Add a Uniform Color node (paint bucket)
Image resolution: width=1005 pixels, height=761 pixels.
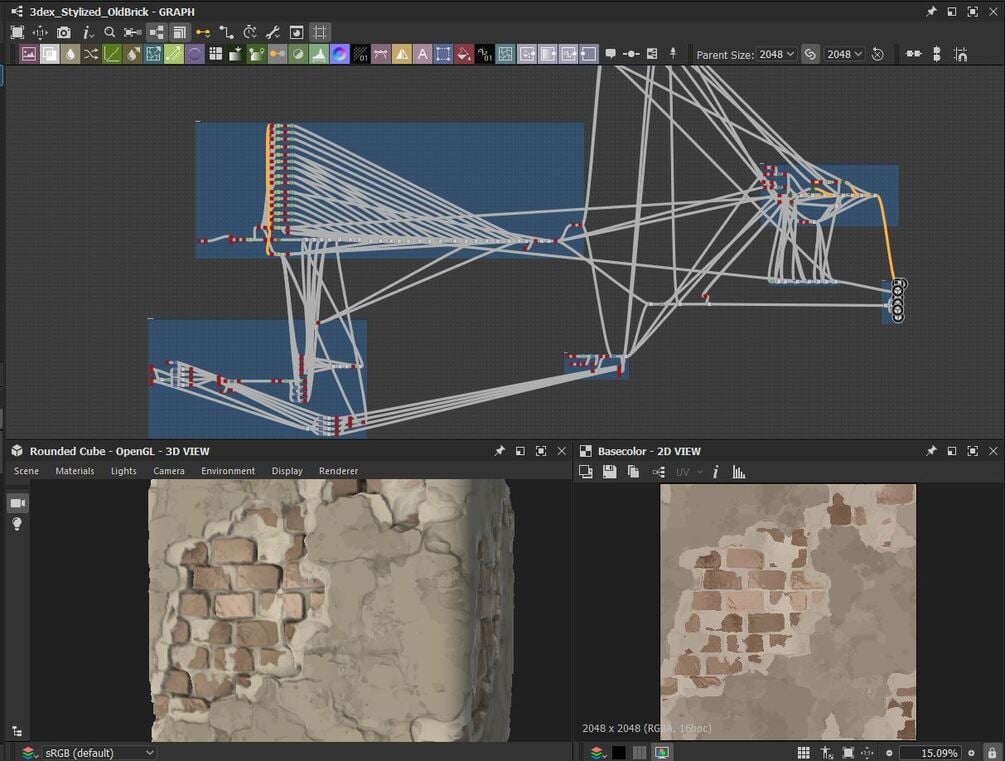click(x=463, y=54)
